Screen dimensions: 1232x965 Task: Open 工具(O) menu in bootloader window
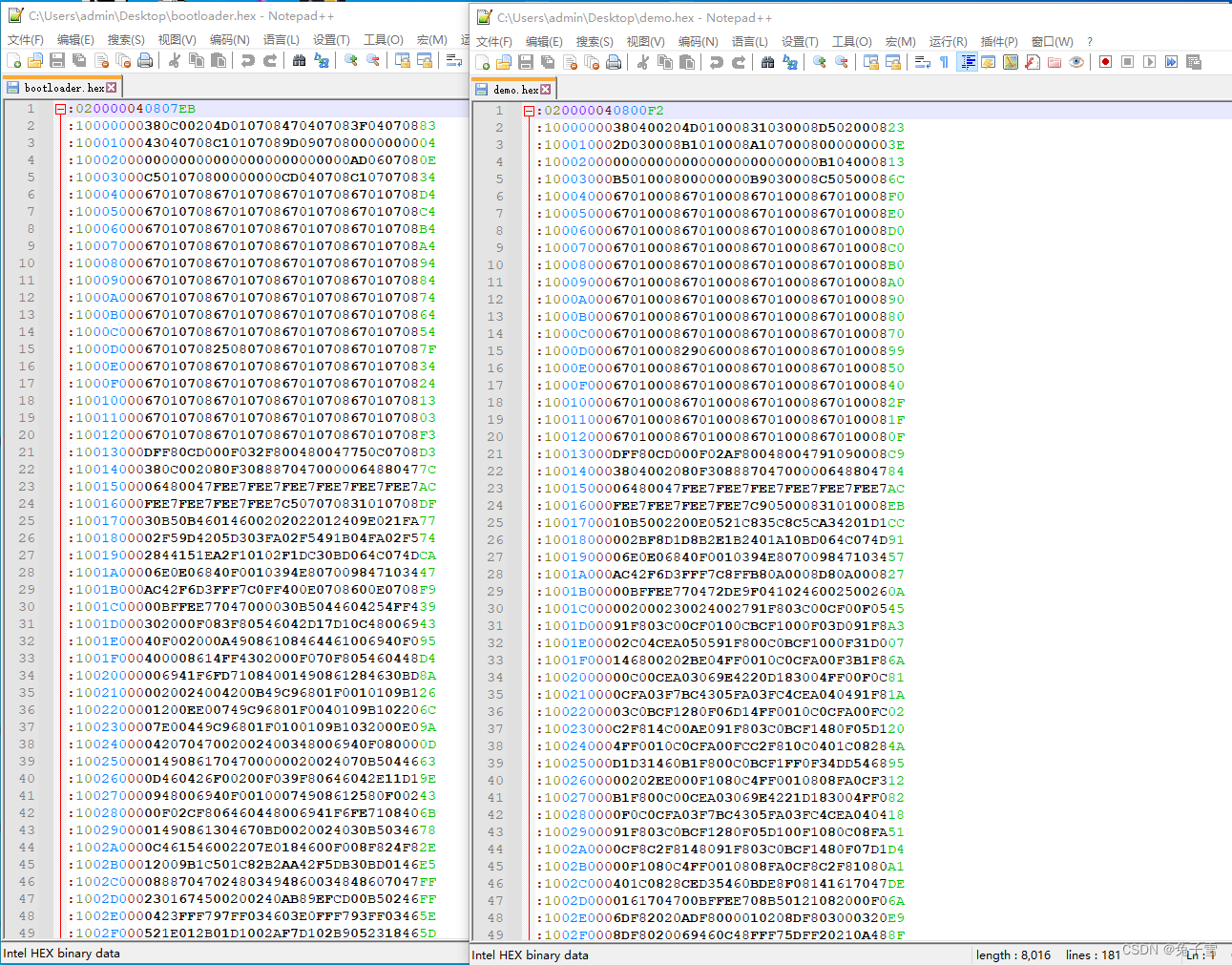(x=384, y=39)
